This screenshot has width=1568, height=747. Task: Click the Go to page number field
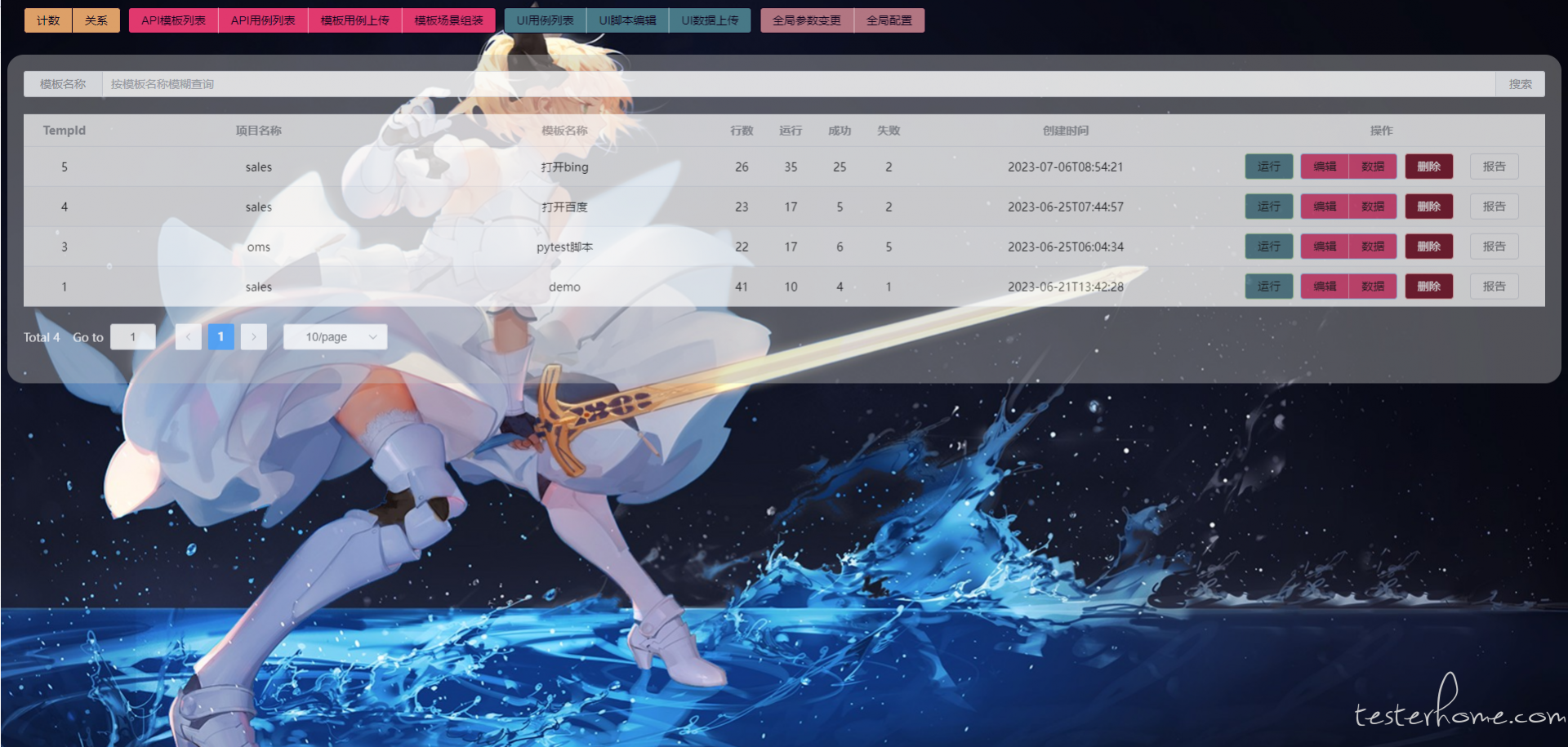[133, 337]
